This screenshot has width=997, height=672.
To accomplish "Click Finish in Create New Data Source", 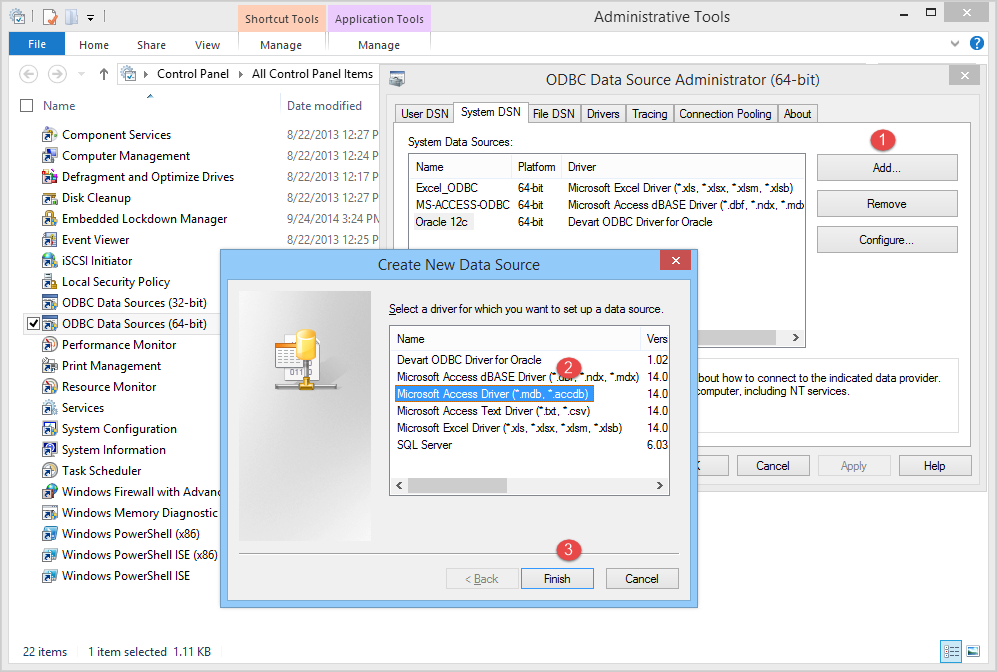I will point(557,579).
